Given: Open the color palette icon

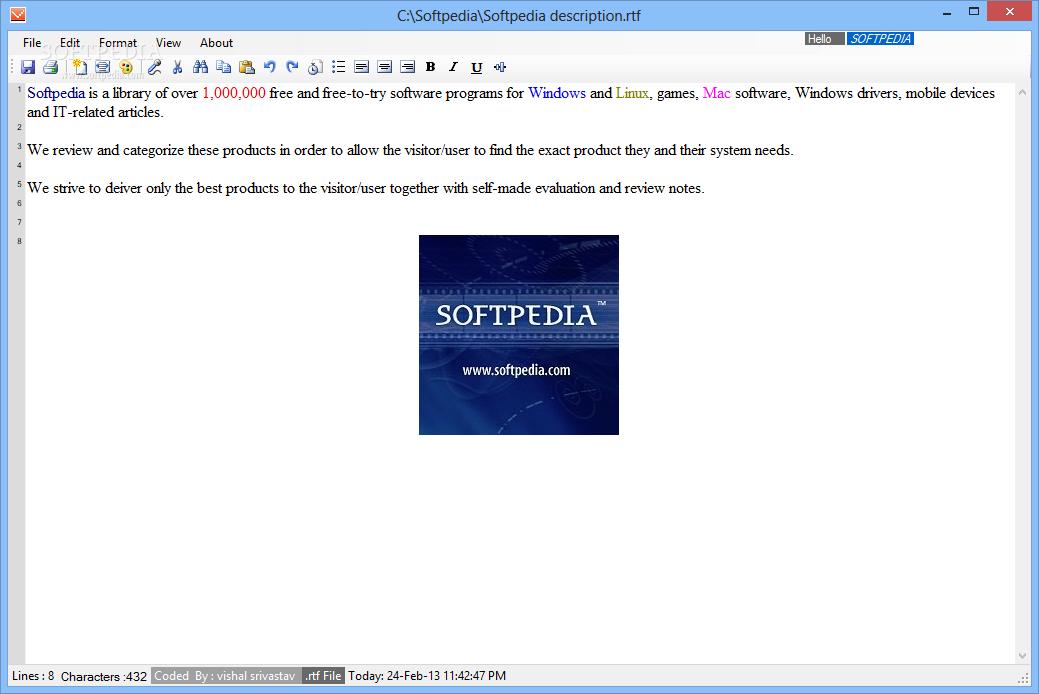Looking at the screenshot, I should 126,67.
